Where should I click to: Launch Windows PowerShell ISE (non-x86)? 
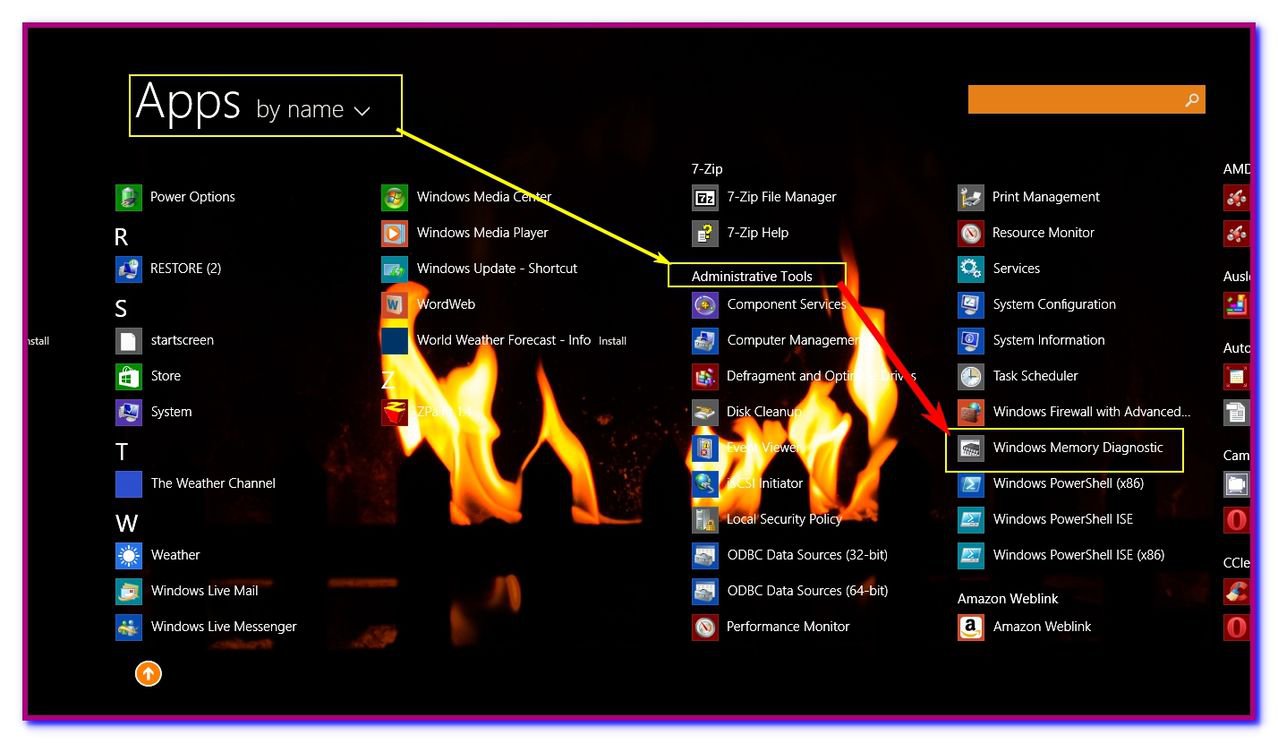[x=1046, y=519]
